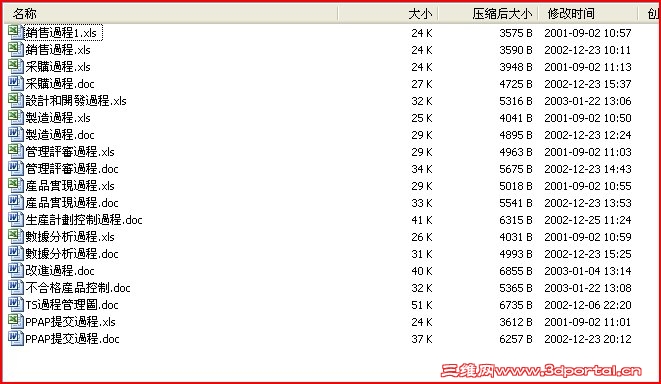Viewport: 661px width, 384px height.
Task: Click the Excel icon of 設計和開發過程.xls
Action: pos(16,100)
